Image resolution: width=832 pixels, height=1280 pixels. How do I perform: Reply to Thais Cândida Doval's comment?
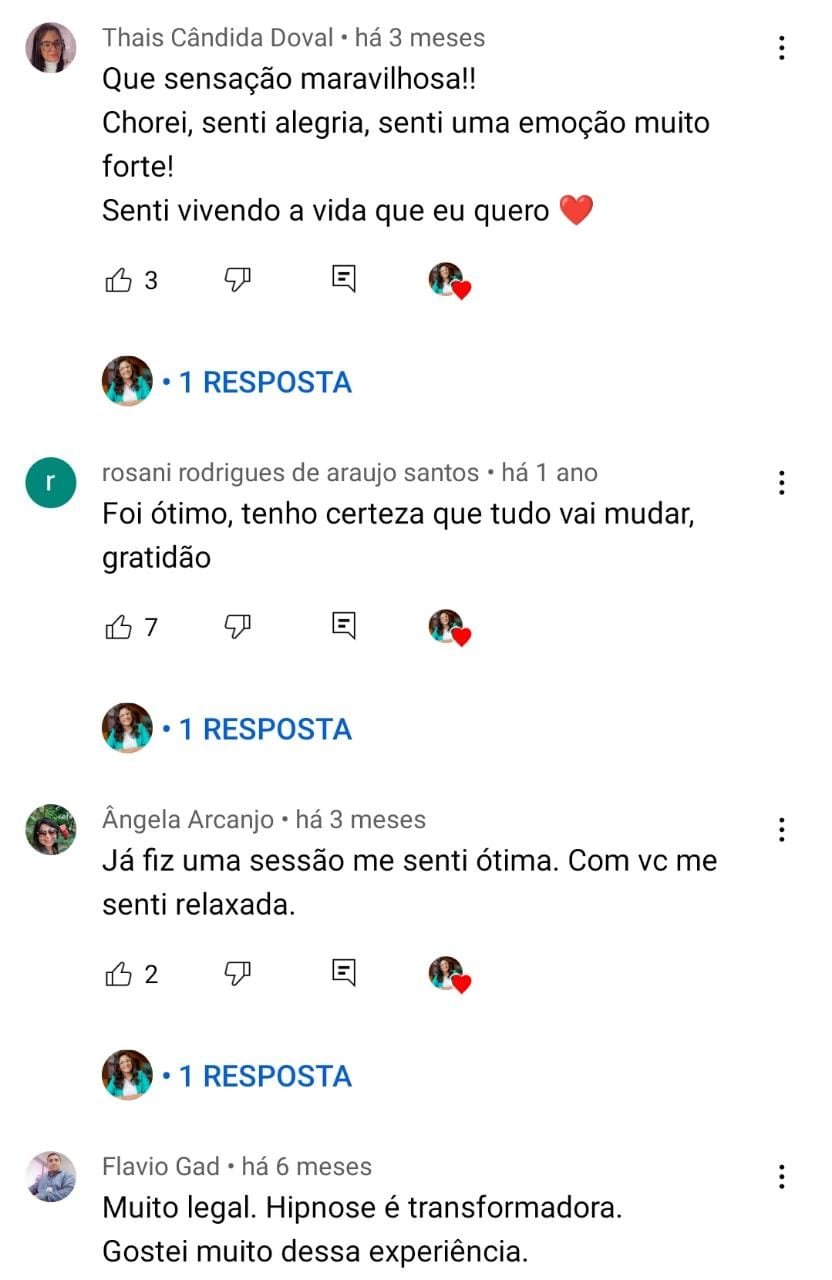[343, 280]
